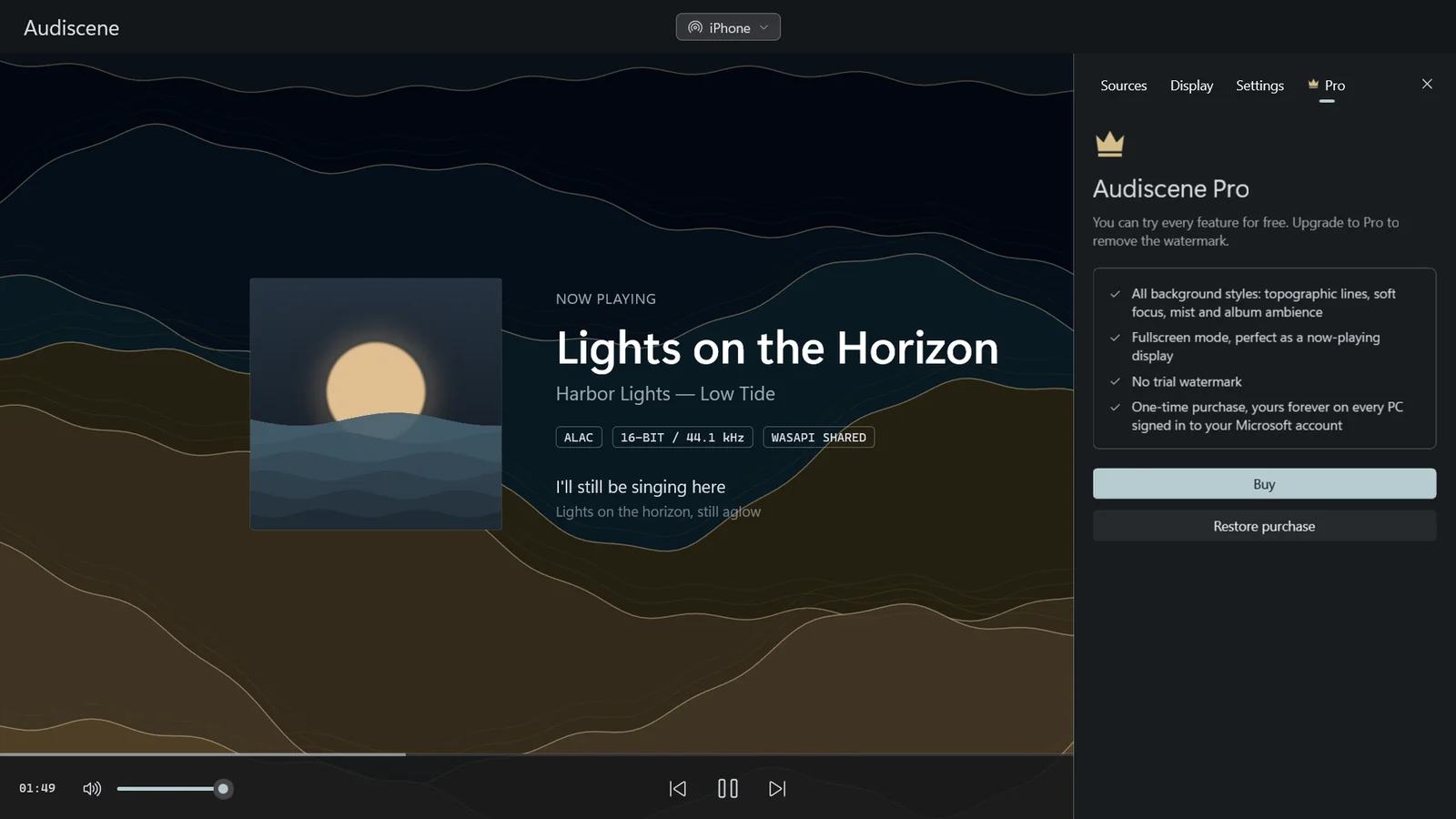This screenshot has height=819, width=1456.
Task: Open the Settings tab
Action: (1260, 86)
